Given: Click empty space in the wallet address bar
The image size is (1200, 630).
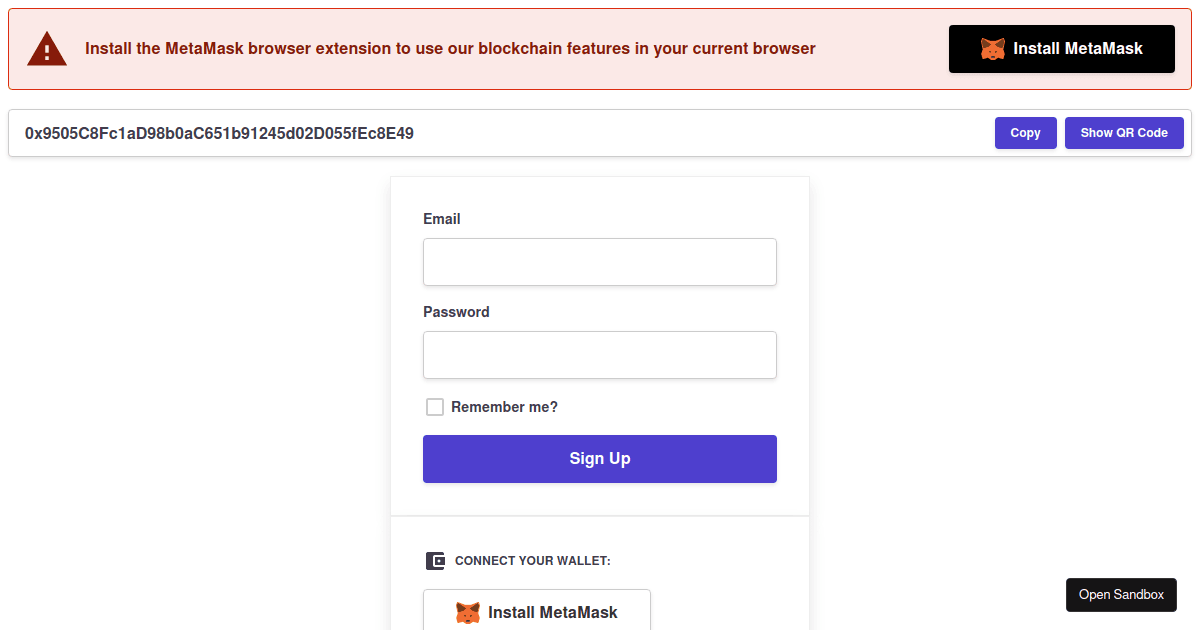Looking at the screenshot, I should (700, 133).
